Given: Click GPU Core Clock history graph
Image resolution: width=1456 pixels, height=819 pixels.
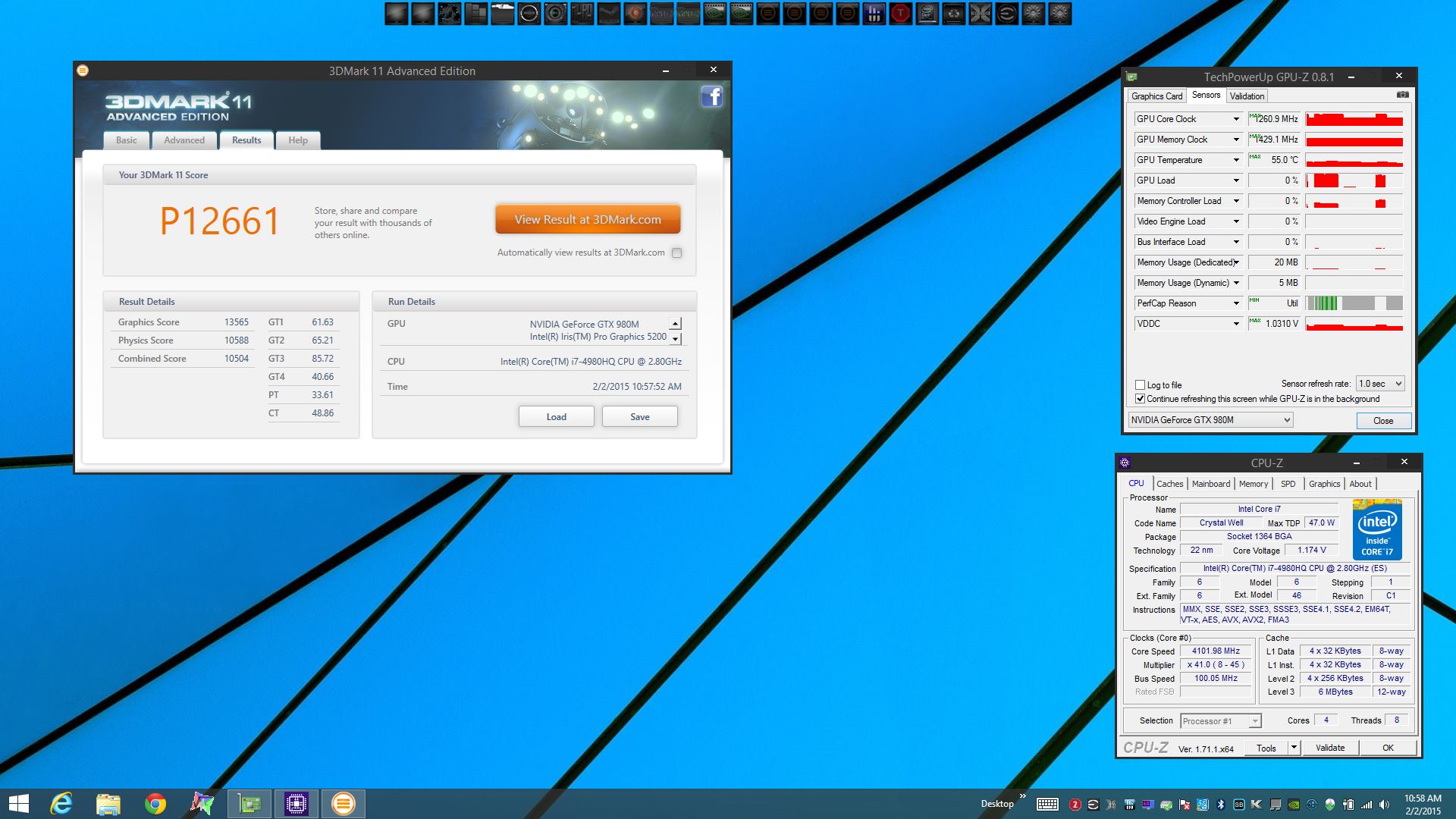Looking at the screenshot, I should pyautogui.click(x=1354, y=119).
